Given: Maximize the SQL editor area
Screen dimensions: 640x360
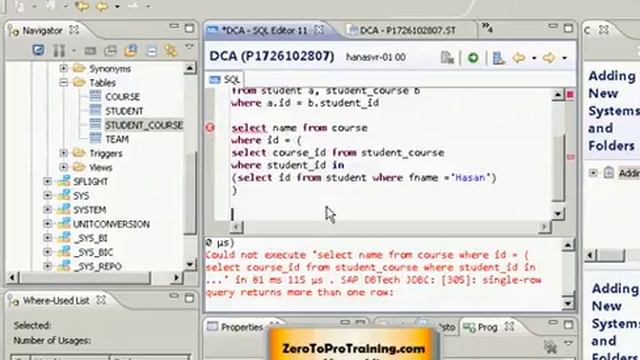Looking at the screenshot, I should click(568, 28).
